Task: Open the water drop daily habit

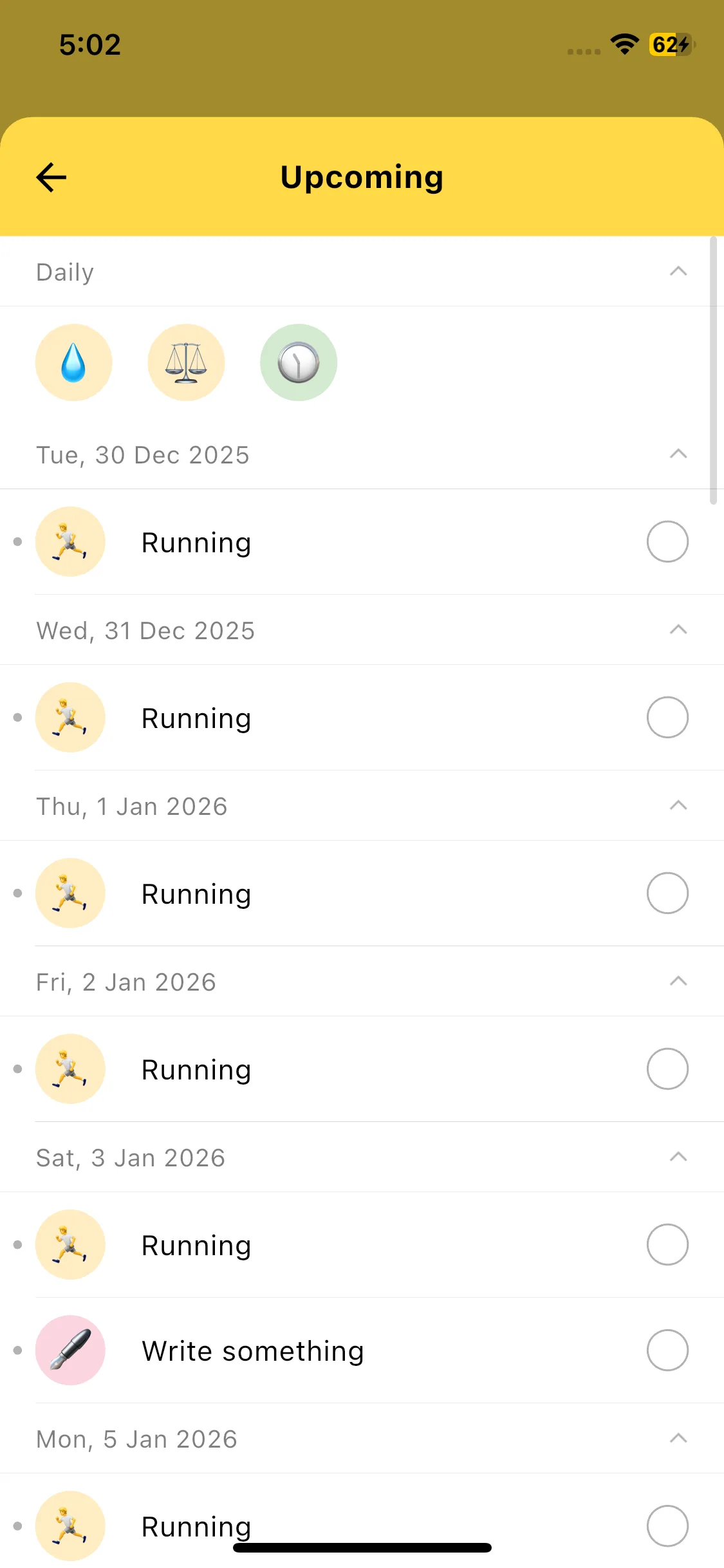Action: 73,362
